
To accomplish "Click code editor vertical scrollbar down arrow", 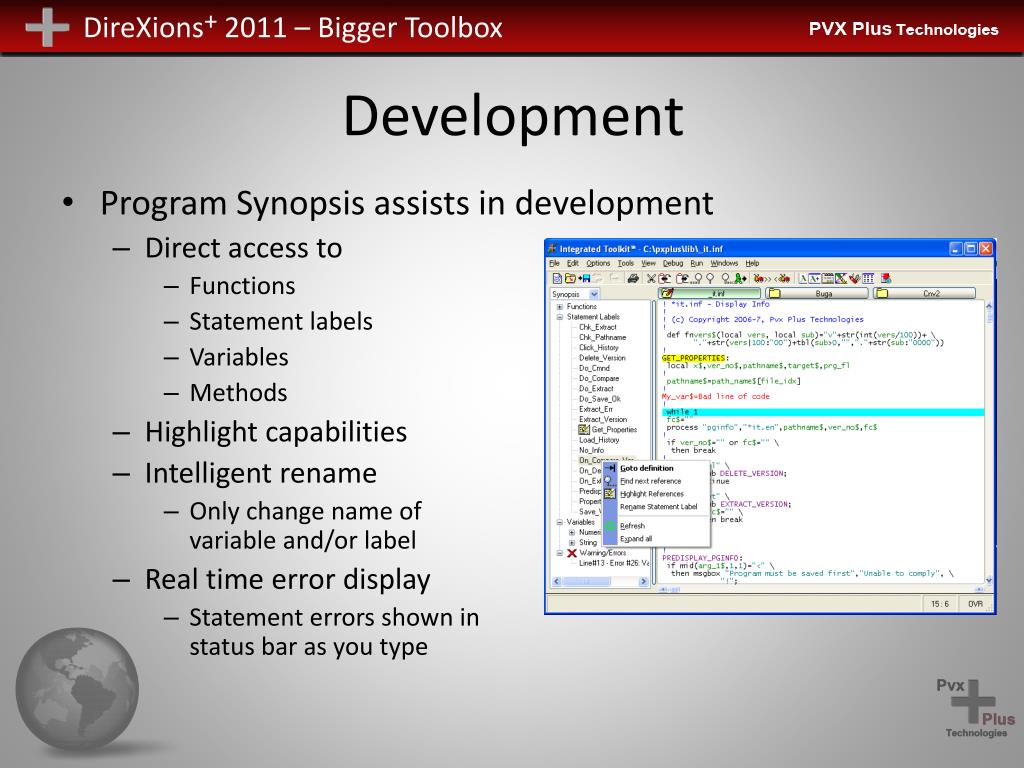I will click(x=989, y=579).
